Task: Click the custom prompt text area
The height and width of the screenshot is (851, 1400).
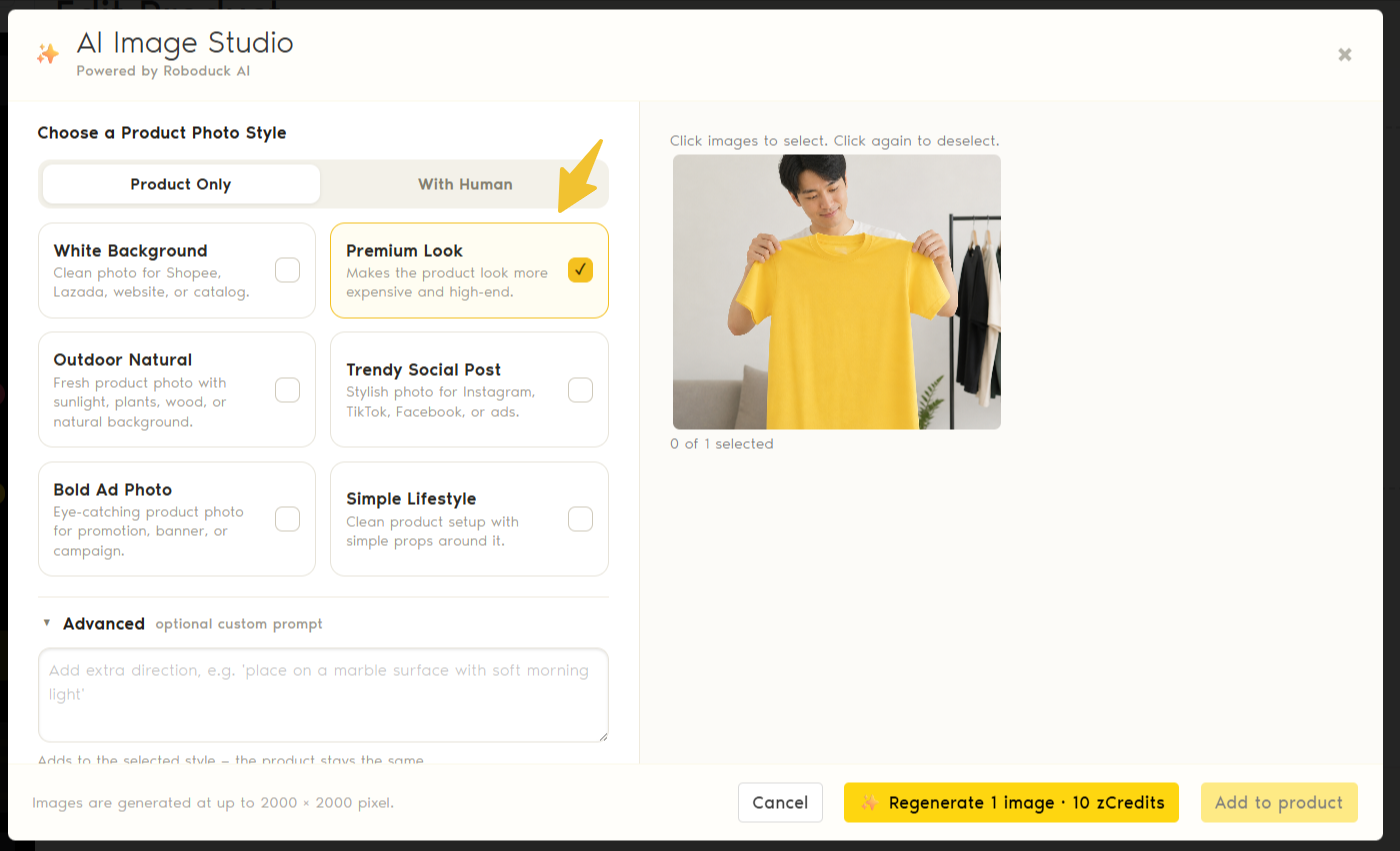Action: pyautogui.click(x=323, y=695)
